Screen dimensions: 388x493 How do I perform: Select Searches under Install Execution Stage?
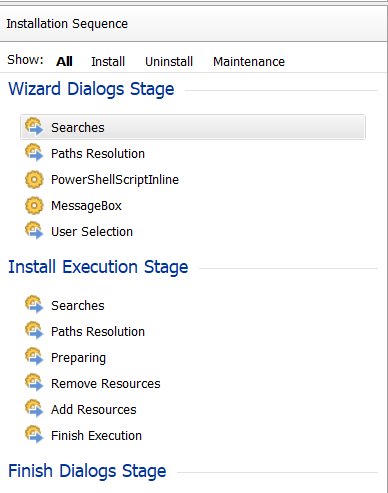78,306
